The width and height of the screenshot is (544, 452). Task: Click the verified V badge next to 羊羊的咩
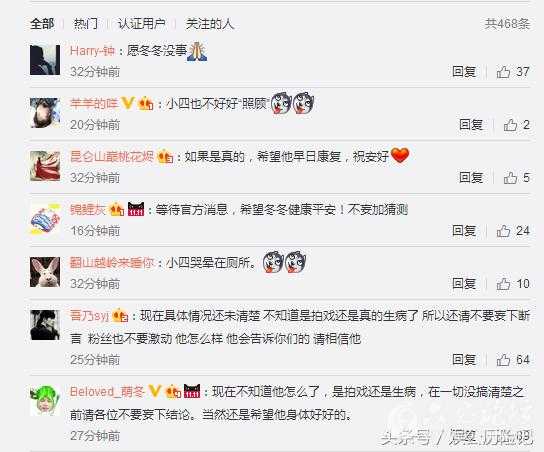pyautogui.click(x=128, y=103)
